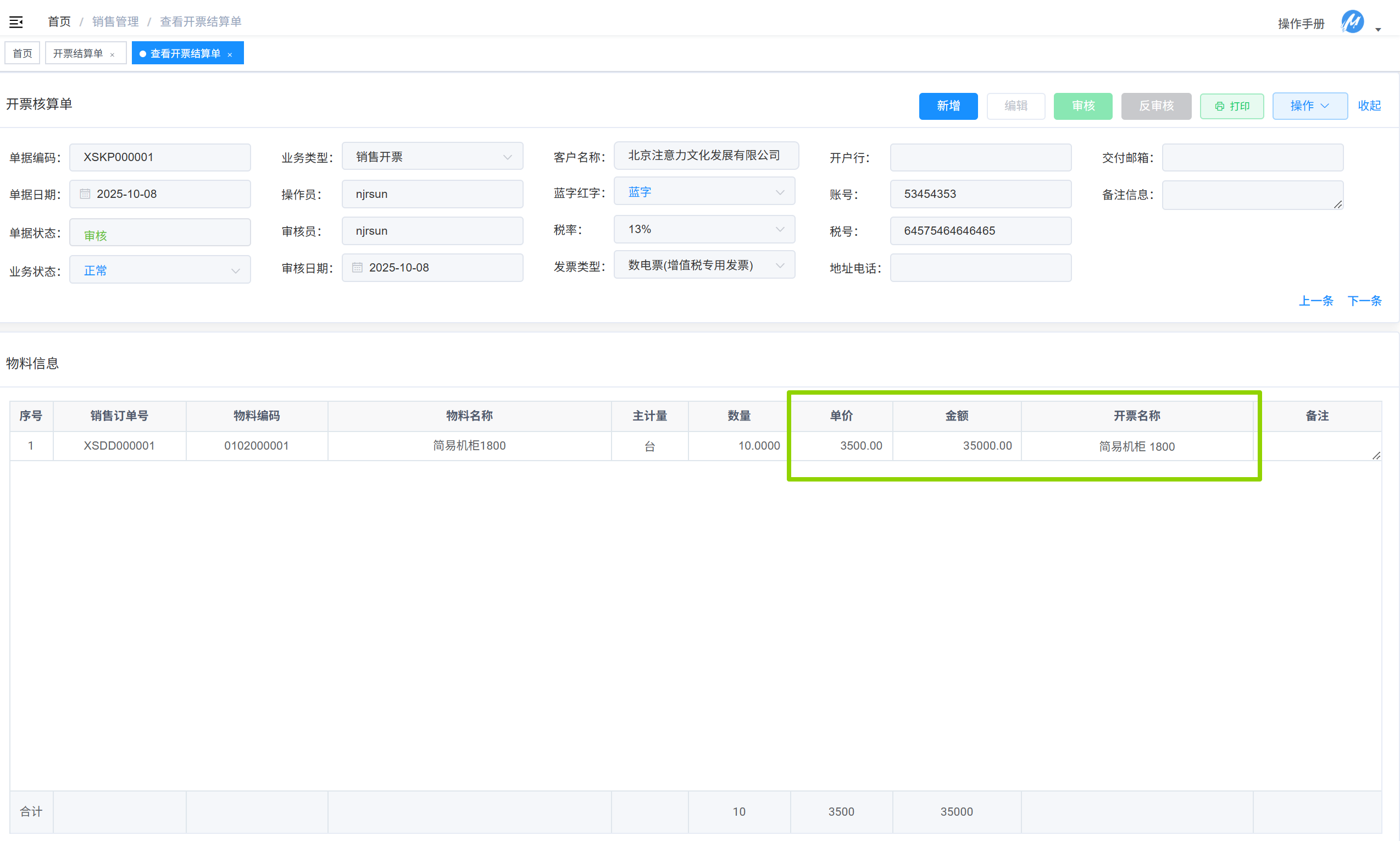Screen dimensions: 1400x841
Task: Close the 查看开票结算单 tab
Action: point(230,54)
